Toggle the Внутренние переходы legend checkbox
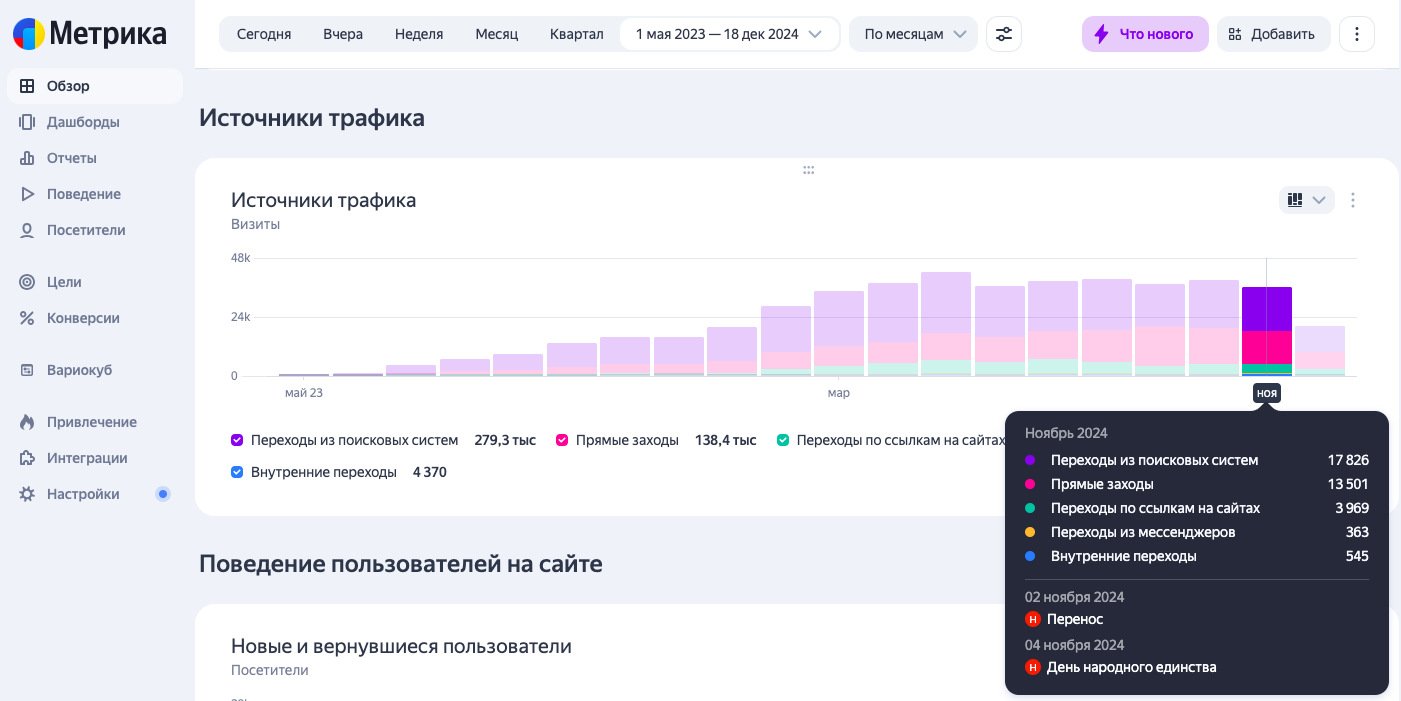Screen dimensions: 1401x701 tap(237, 472)
